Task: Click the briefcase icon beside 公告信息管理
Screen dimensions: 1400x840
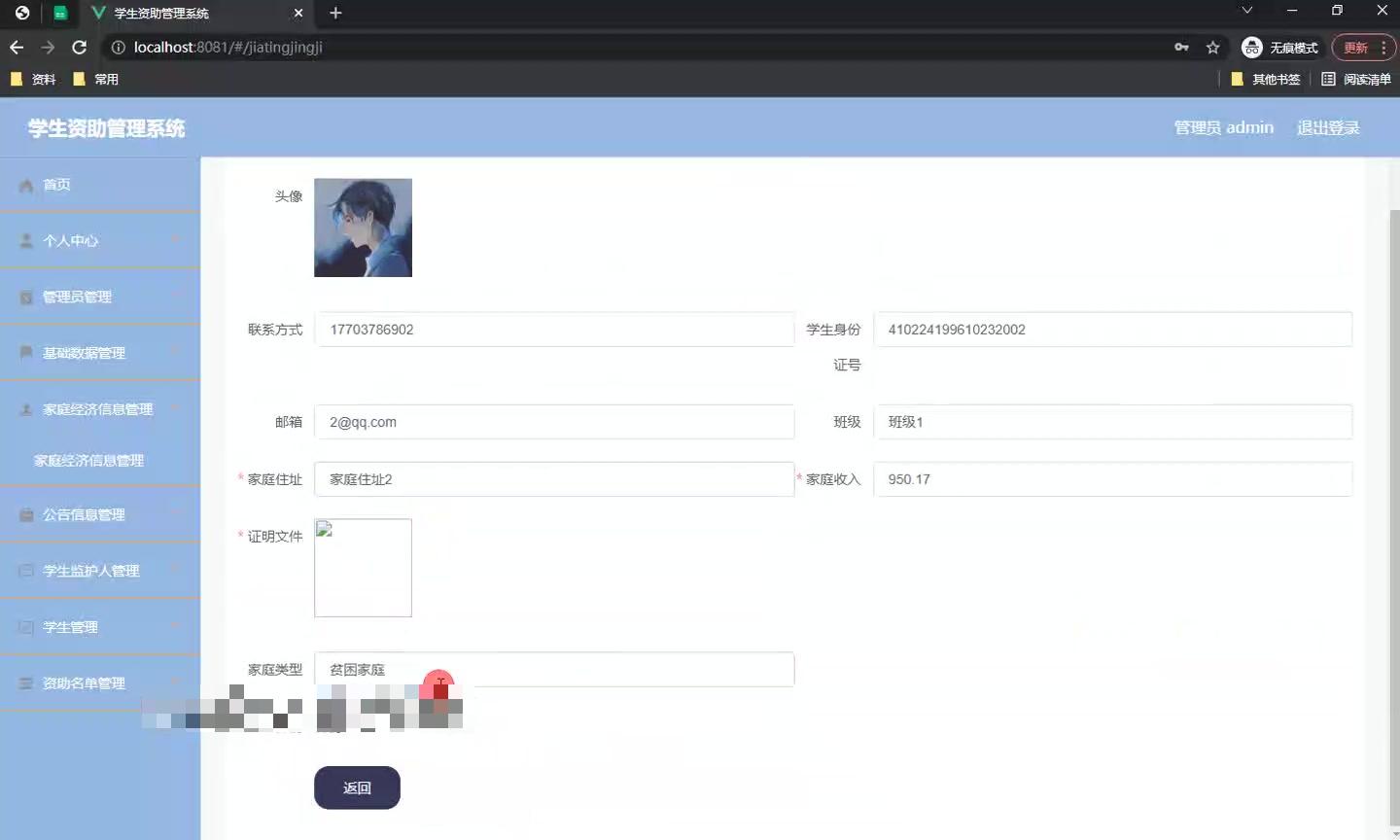Action: (x=26, y=514)
